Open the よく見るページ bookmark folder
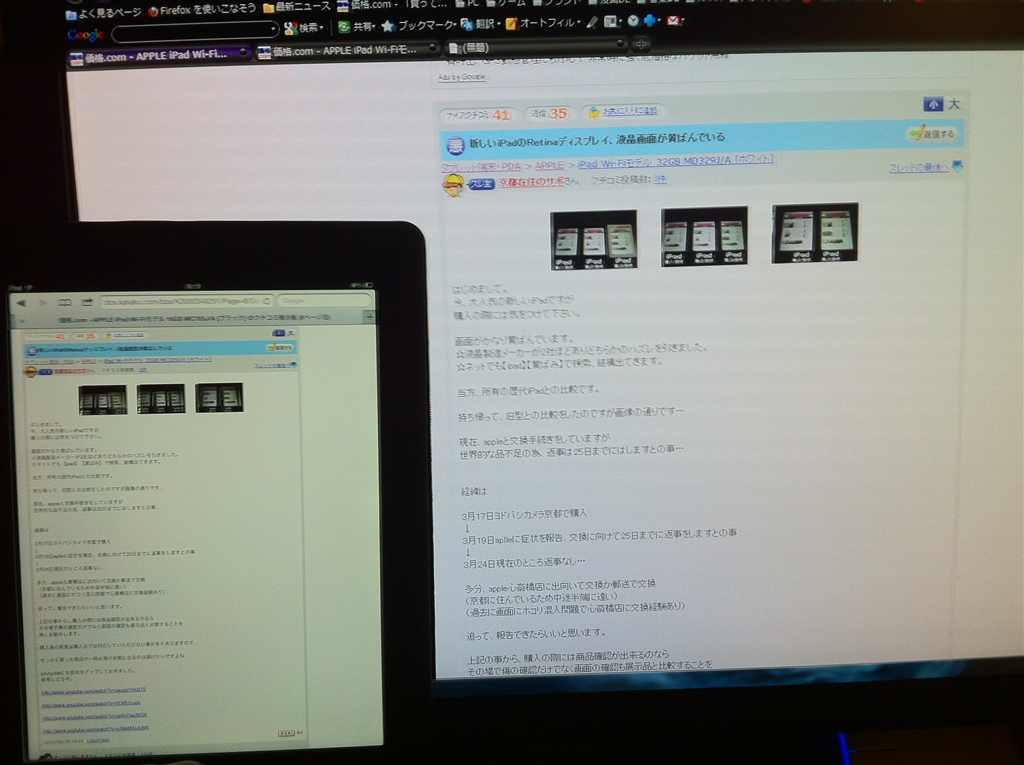1024x765 pixels. 103,12
